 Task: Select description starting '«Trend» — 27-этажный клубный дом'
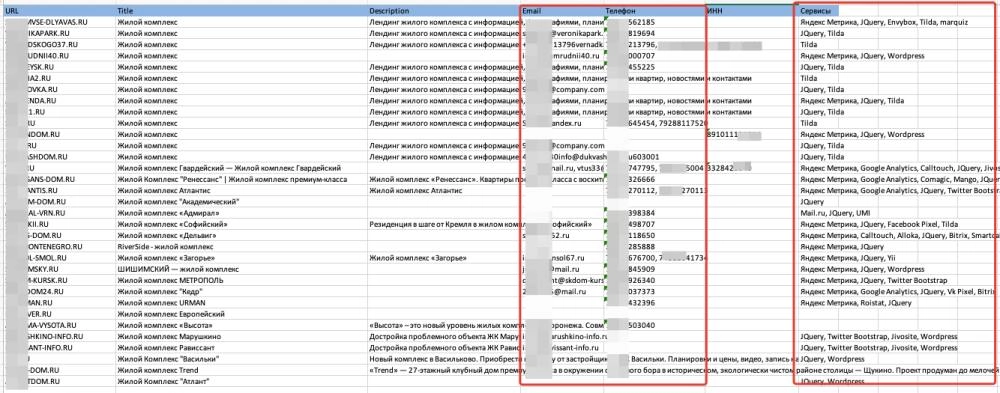point(445,370)
